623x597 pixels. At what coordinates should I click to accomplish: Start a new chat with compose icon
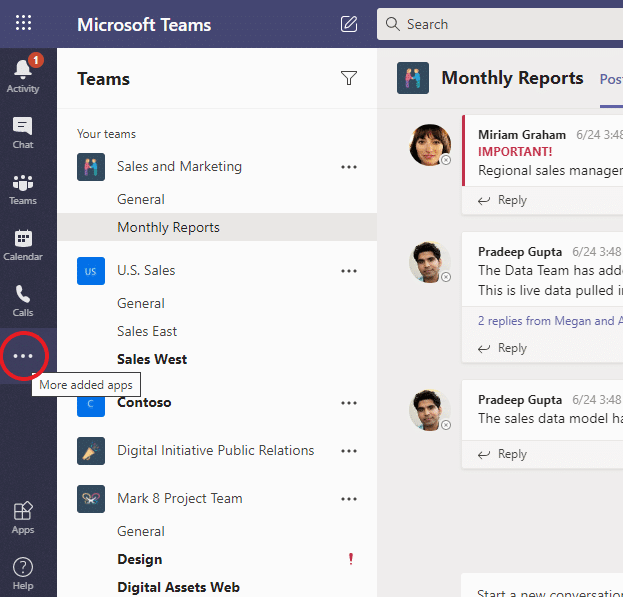pyautogui.click(x=349, y=24)
